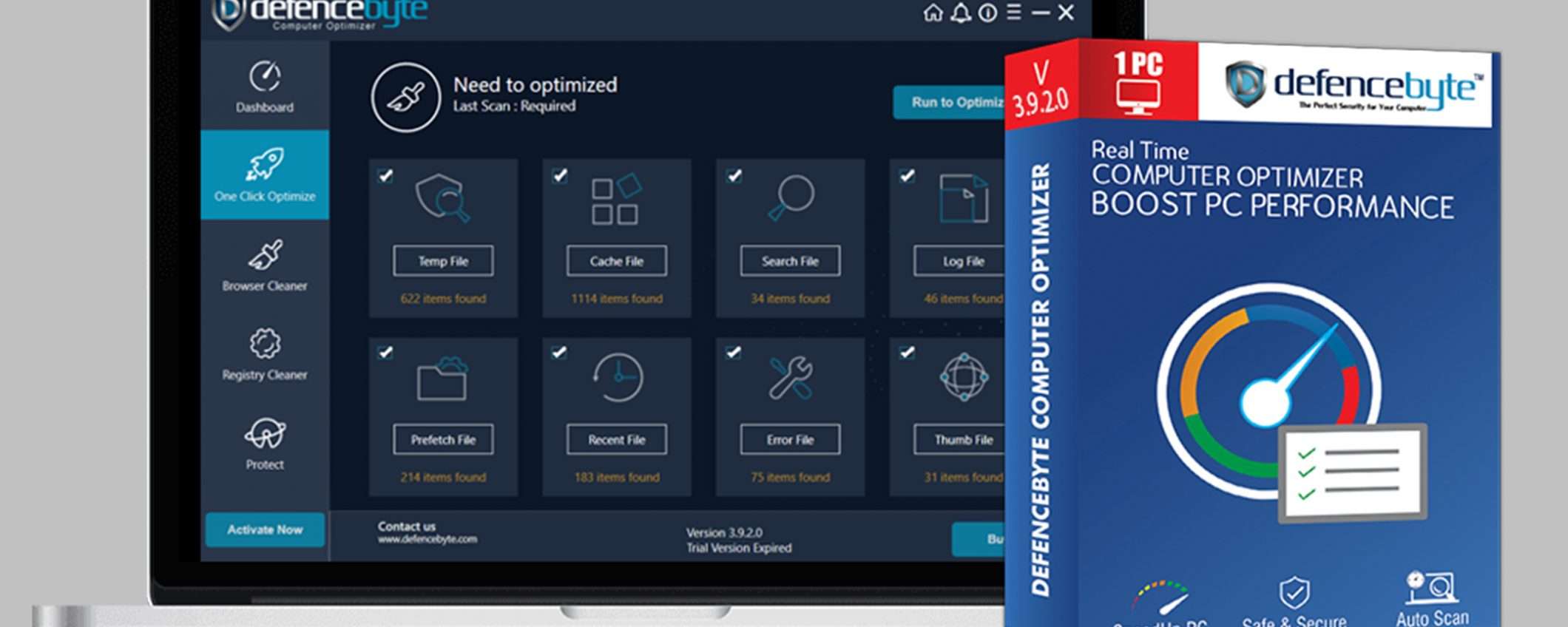Image resolution: width=1568 pixels, height=627 pixels.
Task: Uncheck the Recent File checkbox
Action: (x=559, y=352)
